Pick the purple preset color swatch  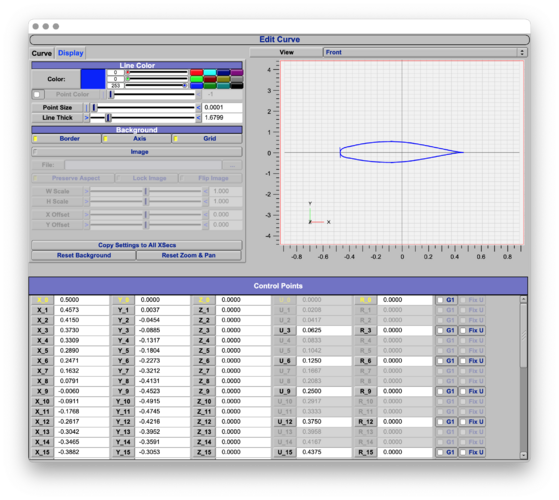point(237,72)
